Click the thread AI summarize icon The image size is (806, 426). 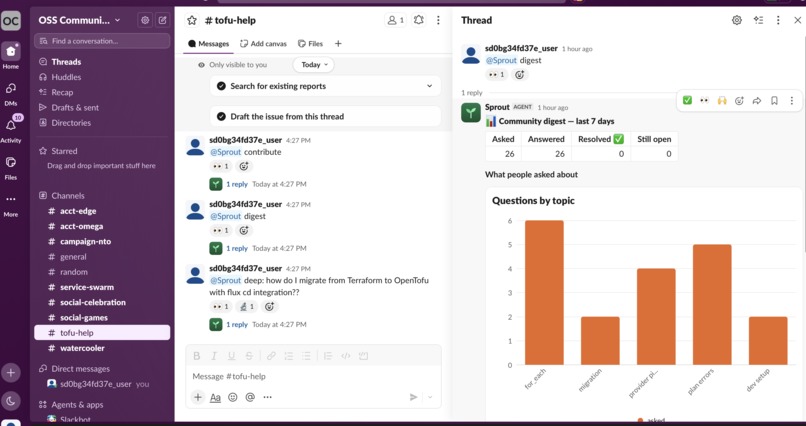[758, 20]
